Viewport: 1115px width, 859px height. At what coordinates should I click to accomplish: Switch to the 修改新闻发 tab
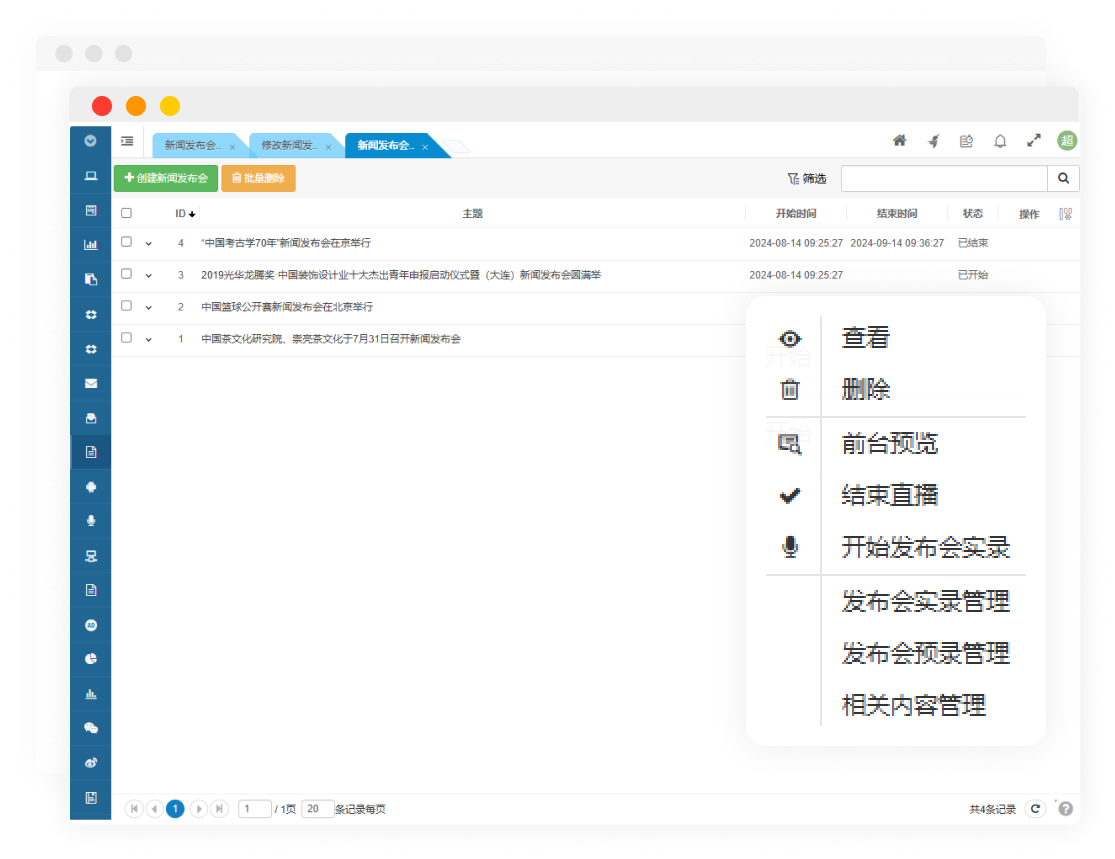coord(289,146)
